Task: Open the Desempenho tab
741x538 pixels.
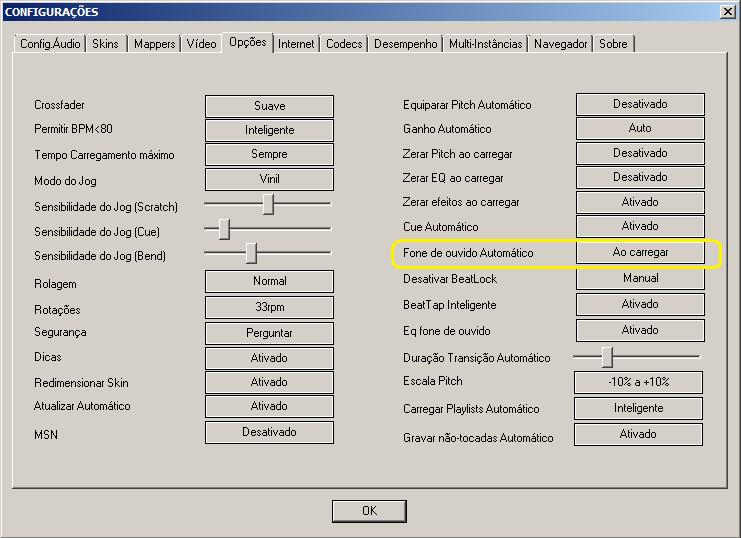Action: pyautogui.click(x=405, y=44)
